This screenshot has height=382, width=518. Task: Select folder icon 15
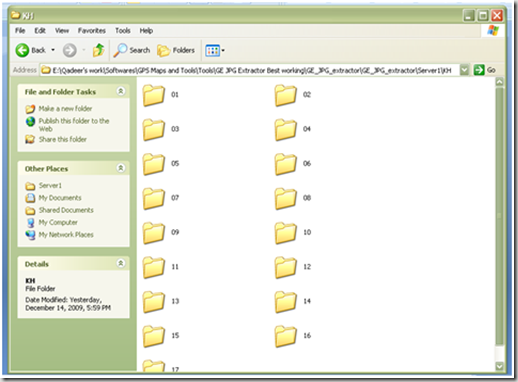(x=154, y=336)
